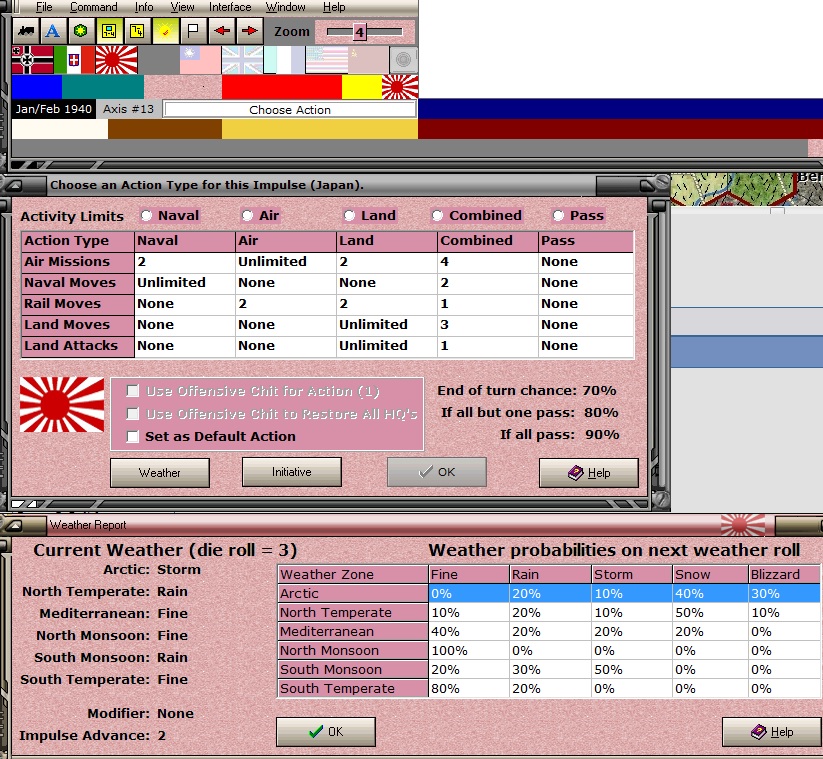The width and height of the screenshot is (823, 759).
Task: Click the South Monsoon weather zone row
Action: click(x=548, y=669)
